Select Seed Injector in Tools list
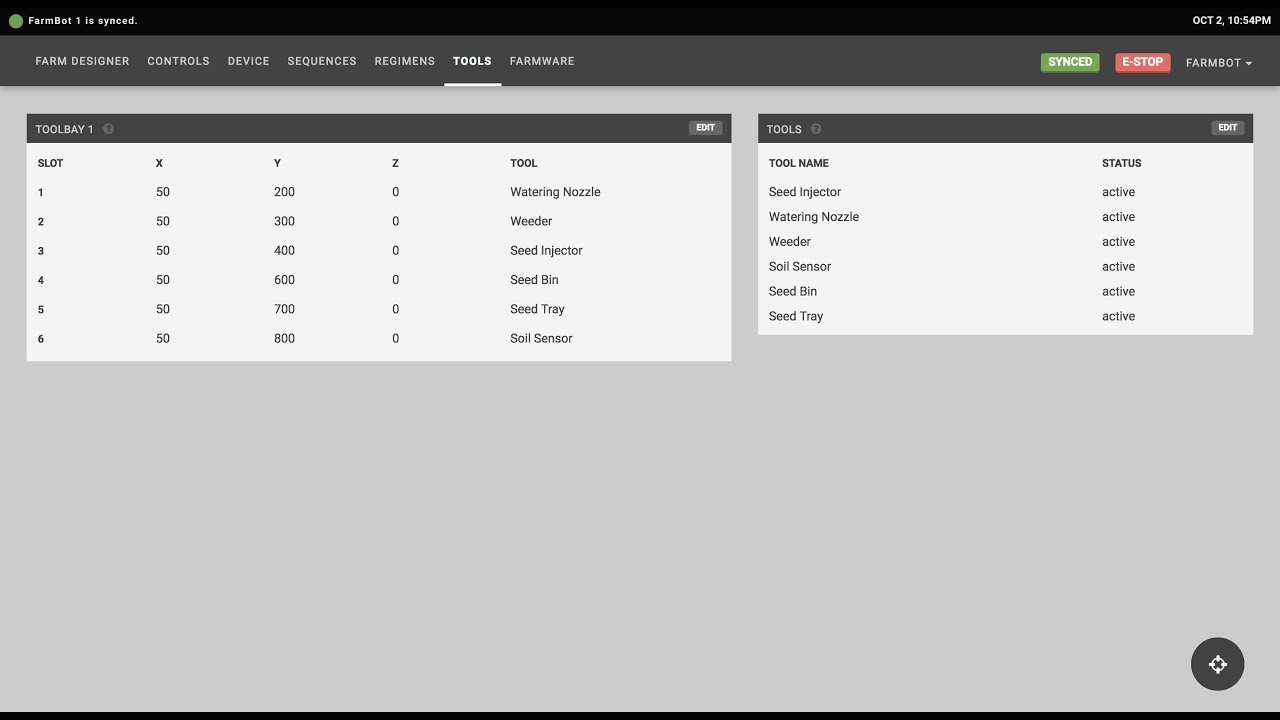Image resolution: width=1280 pixels, height=720 pixels. pyautogui.click(x=805, y=192)
